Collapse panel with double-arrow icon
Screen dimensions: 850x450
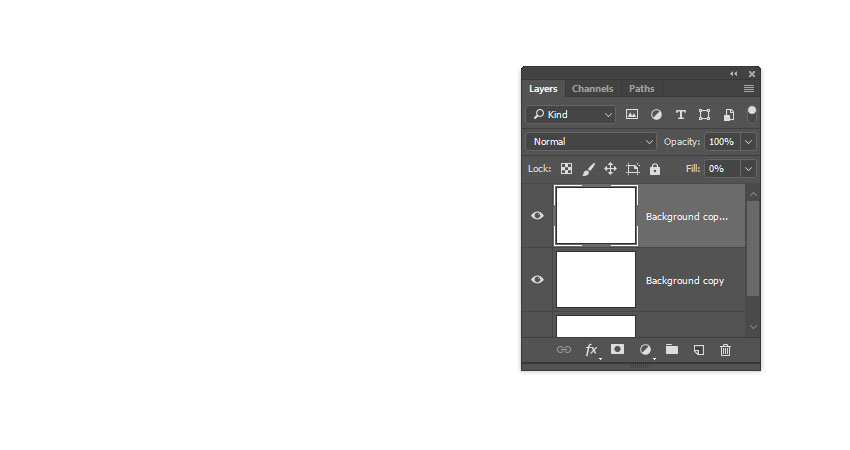(733, 74)
